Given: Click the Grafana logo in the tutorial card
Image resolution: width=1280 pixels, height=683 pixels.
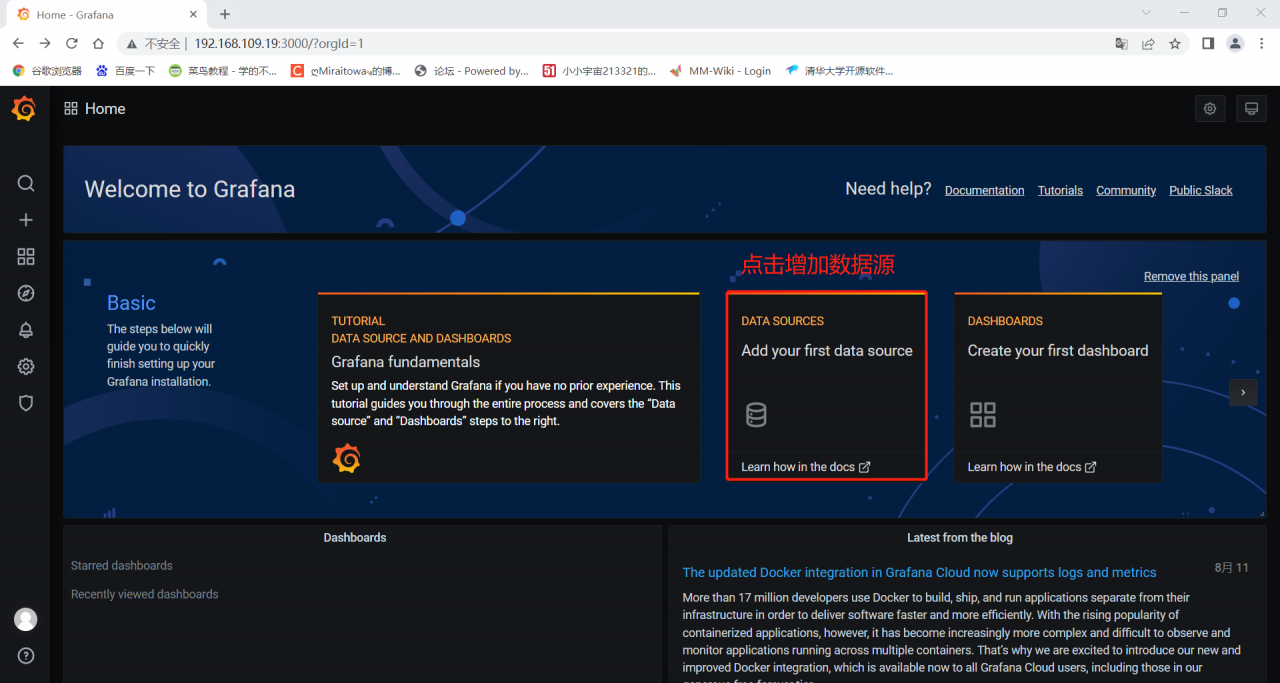Looking at the screenshot, I should [346, 459].
